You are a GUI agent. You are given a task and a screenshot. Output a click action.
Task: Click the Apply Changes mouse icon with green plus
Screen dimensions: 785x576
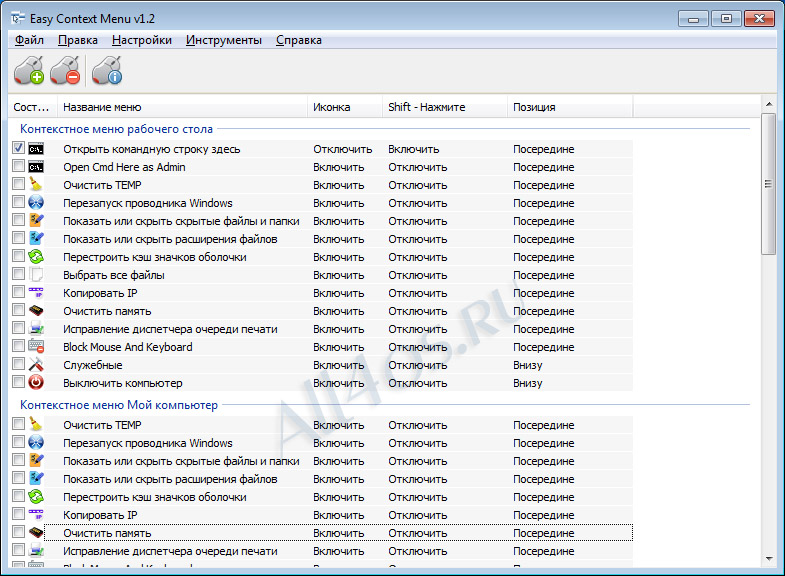pyautogui.click(x=29, y=70)
